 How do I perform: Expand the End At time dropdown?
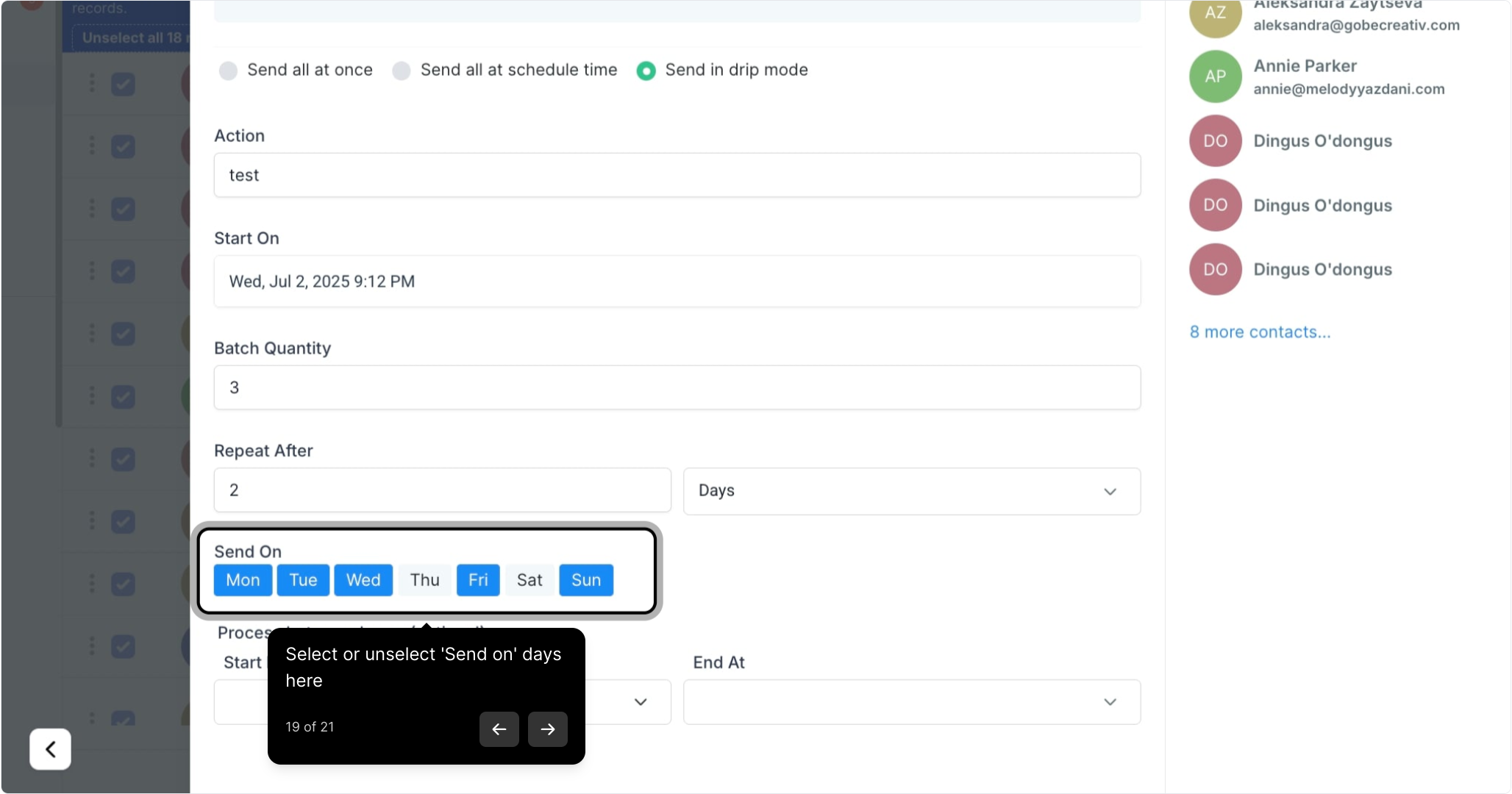point(911,702)
